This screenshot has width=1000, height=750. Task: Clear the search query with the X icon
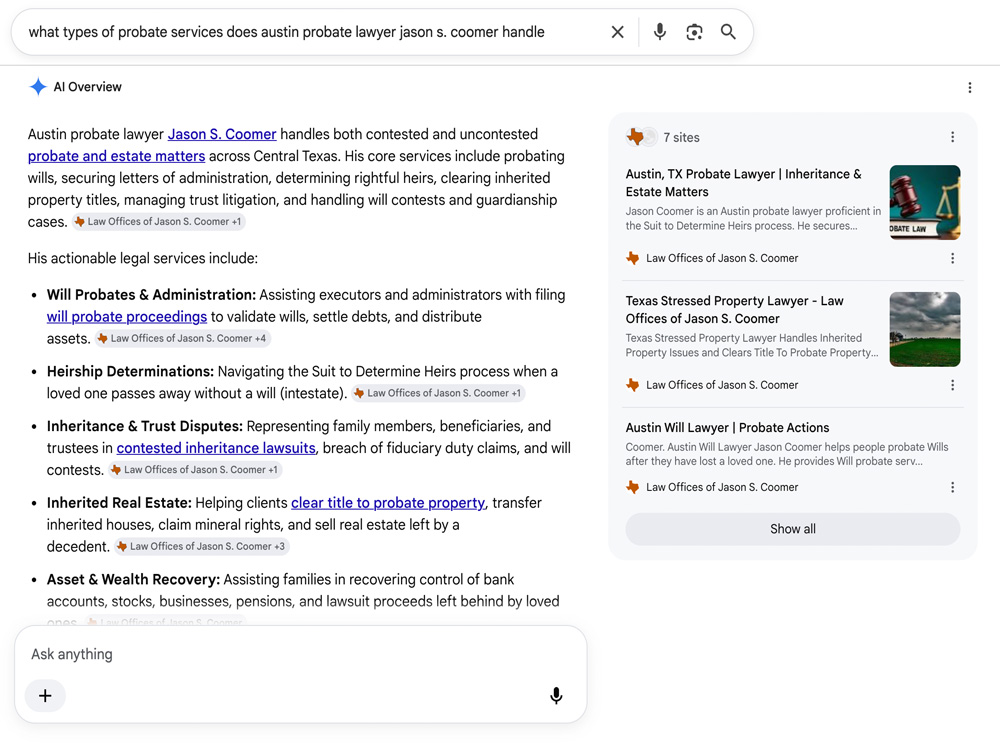617,32
